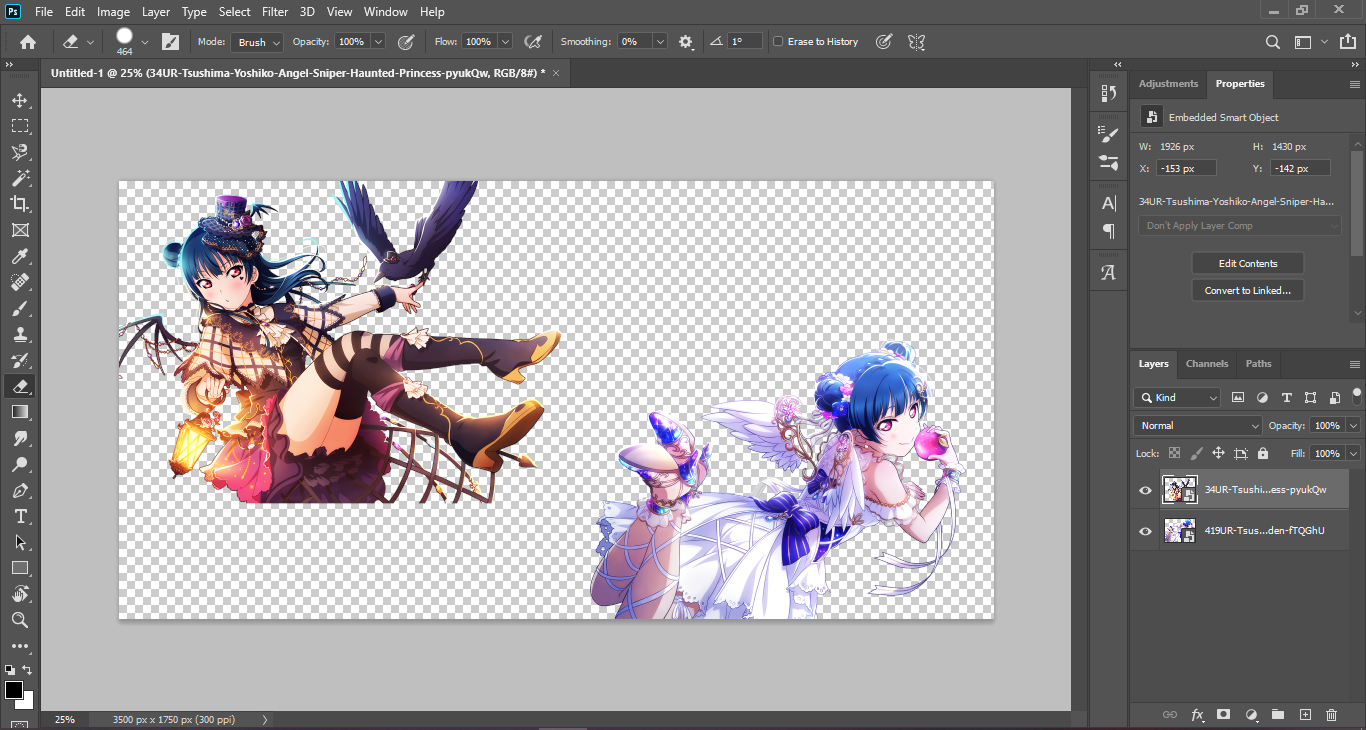This screenshot has width=1366, height=730.
Task: Click the search icon in the options bar
Action: point(1272,42)
